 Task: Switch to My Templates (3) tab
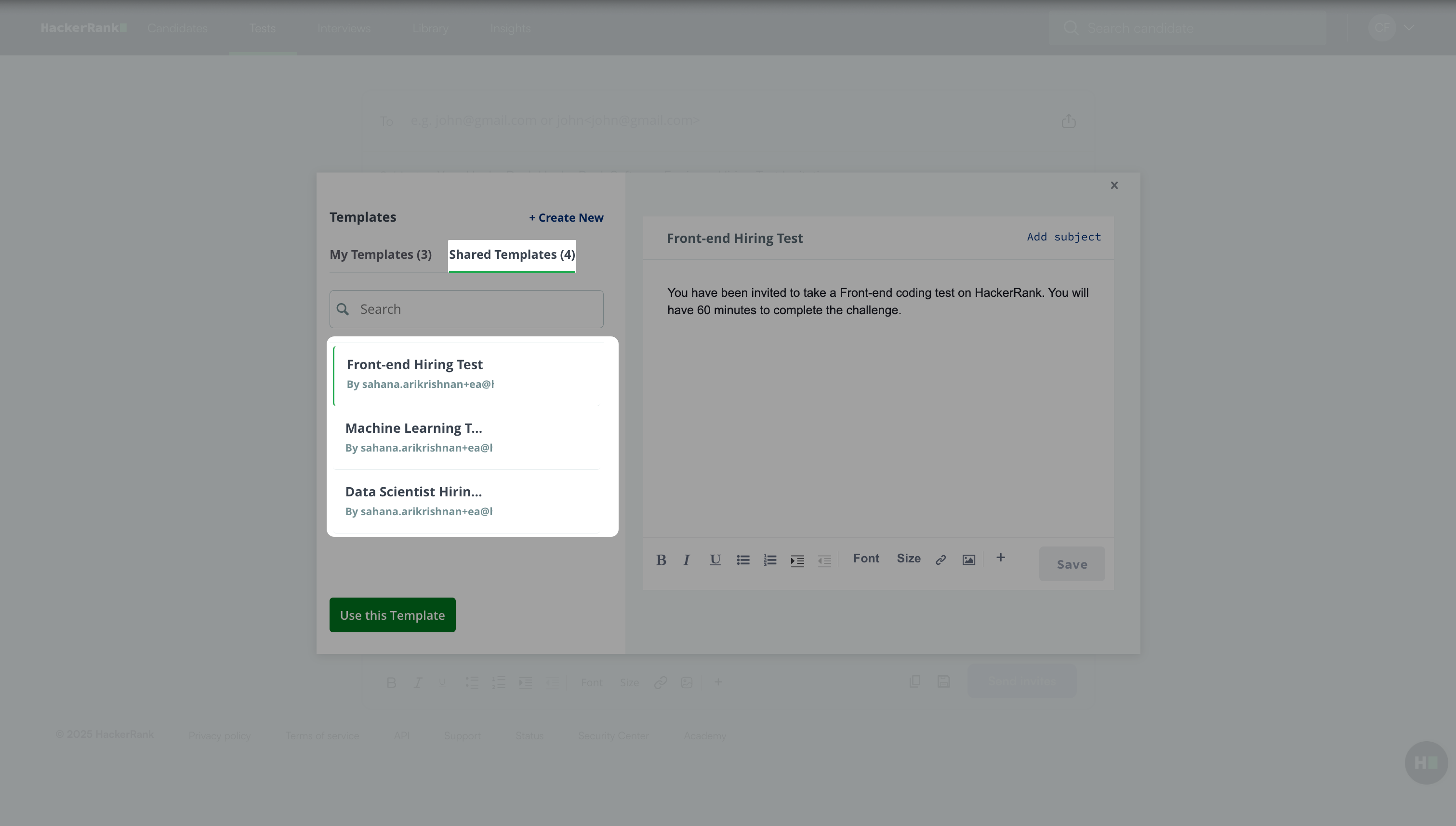click(x=381, y=255)
